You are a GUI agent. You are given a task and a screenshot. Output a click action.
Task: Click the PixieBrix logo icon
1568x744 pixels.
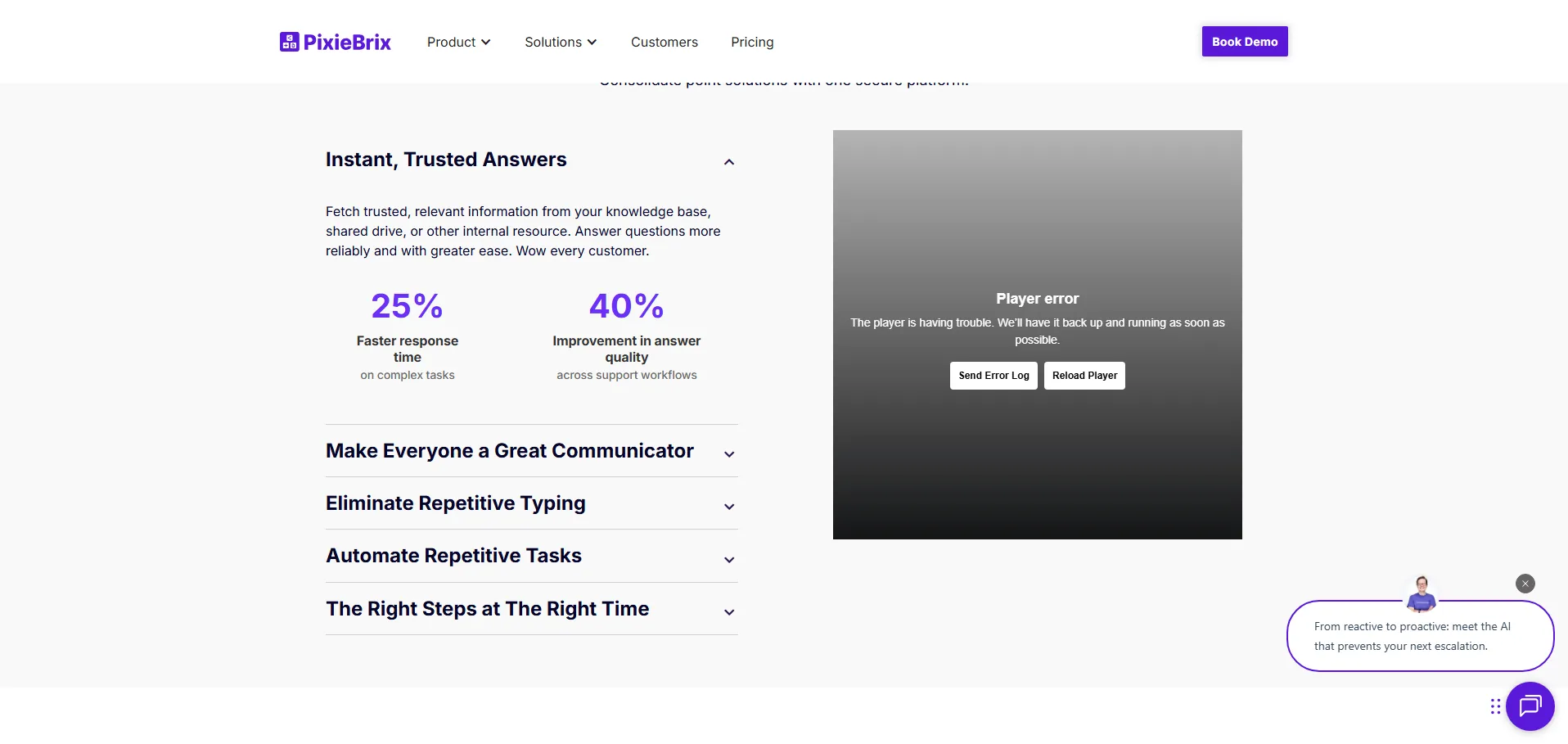[289, 42]
